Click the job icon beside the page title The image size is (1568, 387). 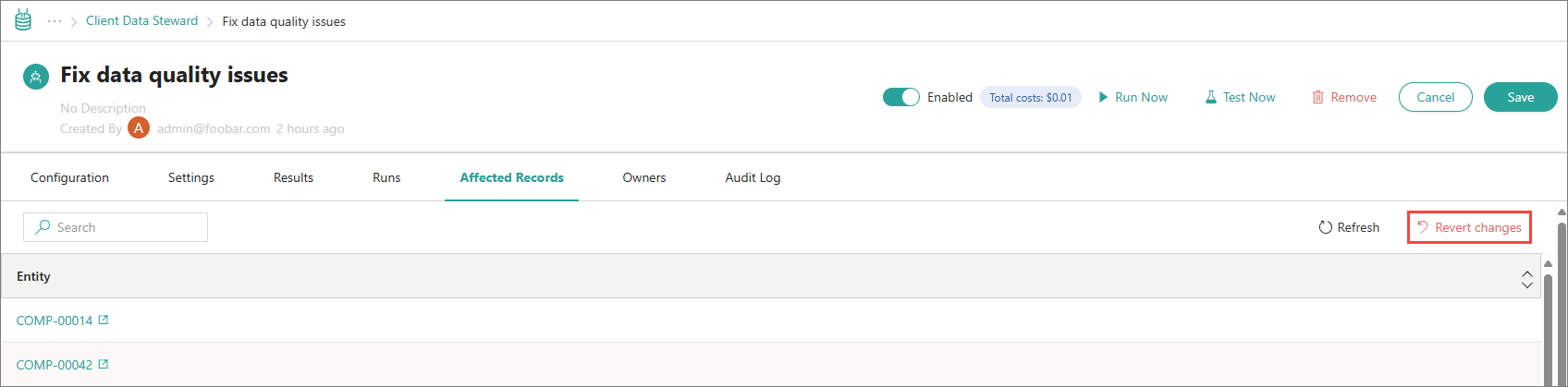(35, 77)
